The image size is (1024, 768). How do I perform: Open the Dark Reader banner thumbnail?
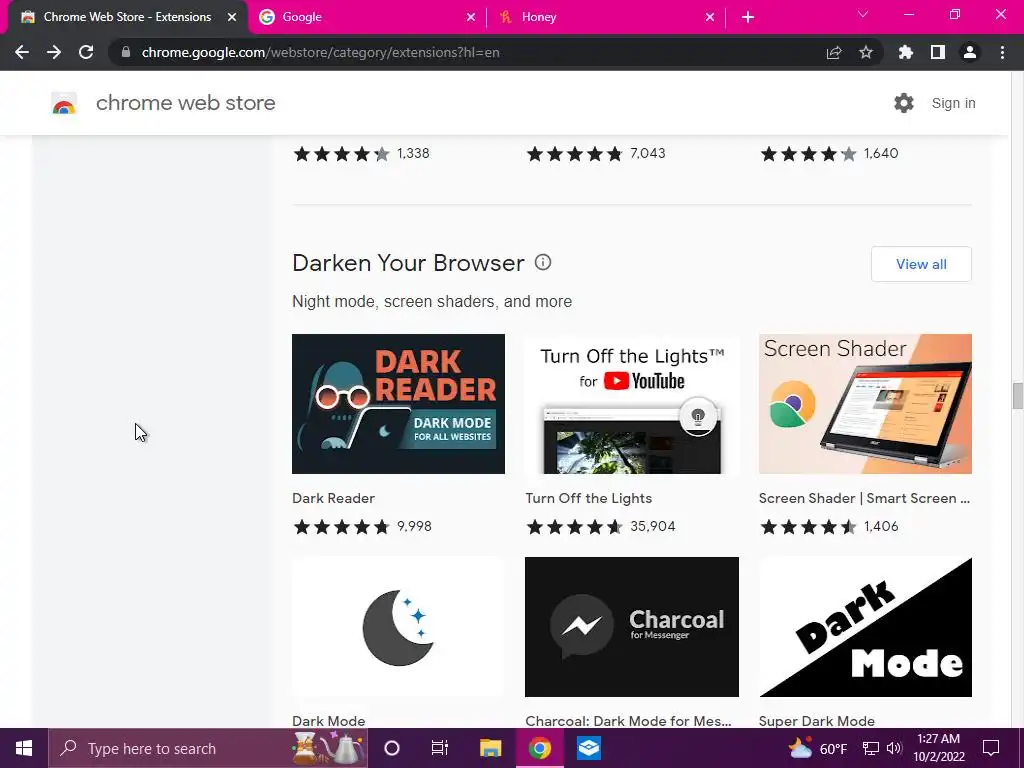click(398, 404)
